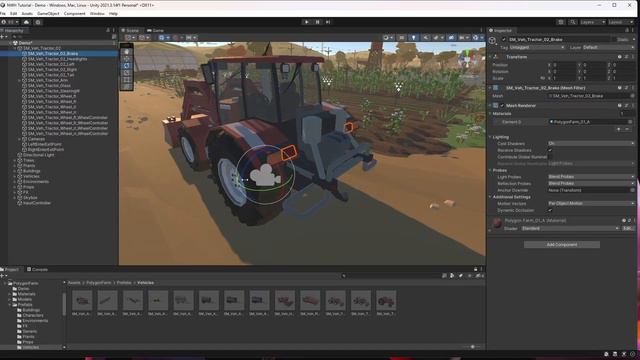The width and height of the screenshot is (640, 360).
Task: Click the Scene orientation gizmo
Action: (468, 58)
